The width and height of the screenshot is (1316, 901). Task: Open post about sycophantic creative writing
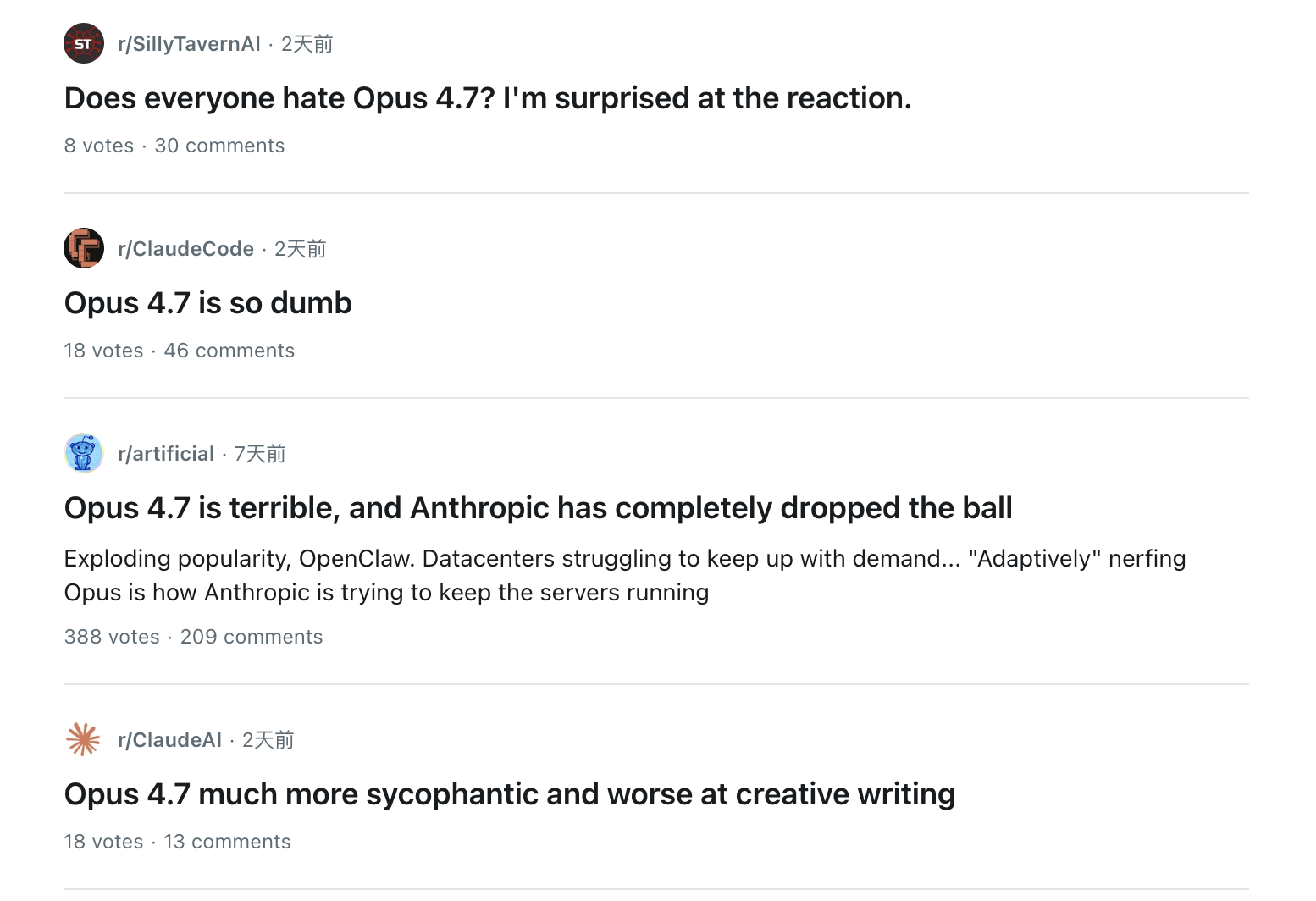coord(510,794)
